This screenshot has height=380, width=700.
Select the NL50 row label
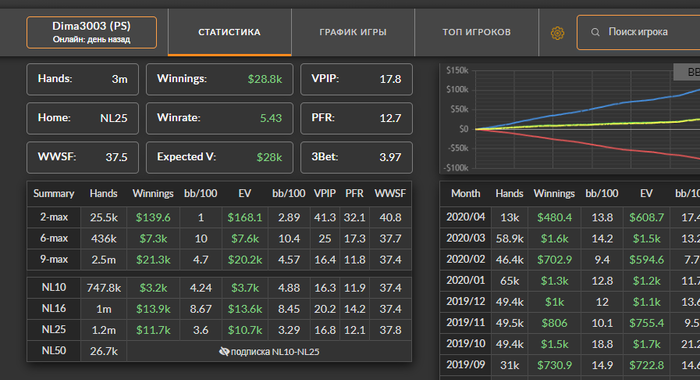(54, 351)
